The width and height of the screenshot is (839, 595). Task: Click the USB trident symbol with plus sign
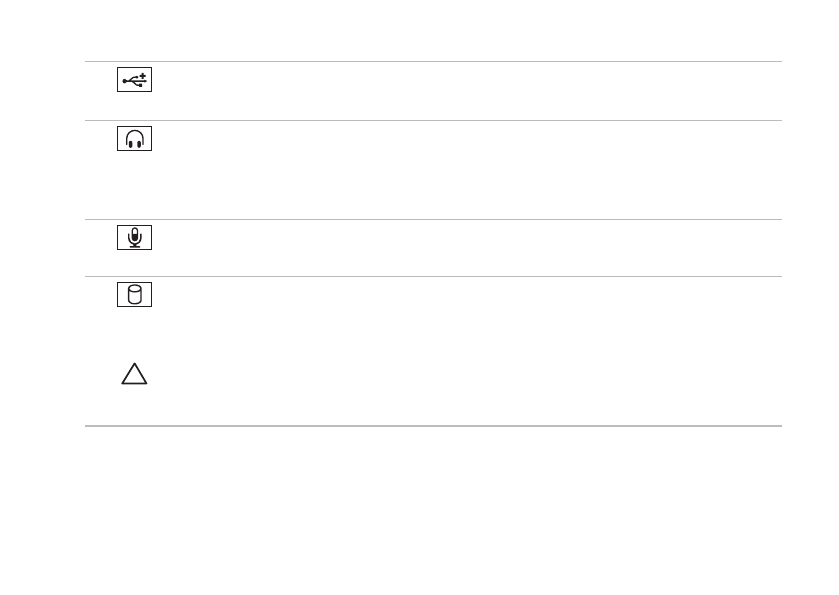tap(134, 80)
